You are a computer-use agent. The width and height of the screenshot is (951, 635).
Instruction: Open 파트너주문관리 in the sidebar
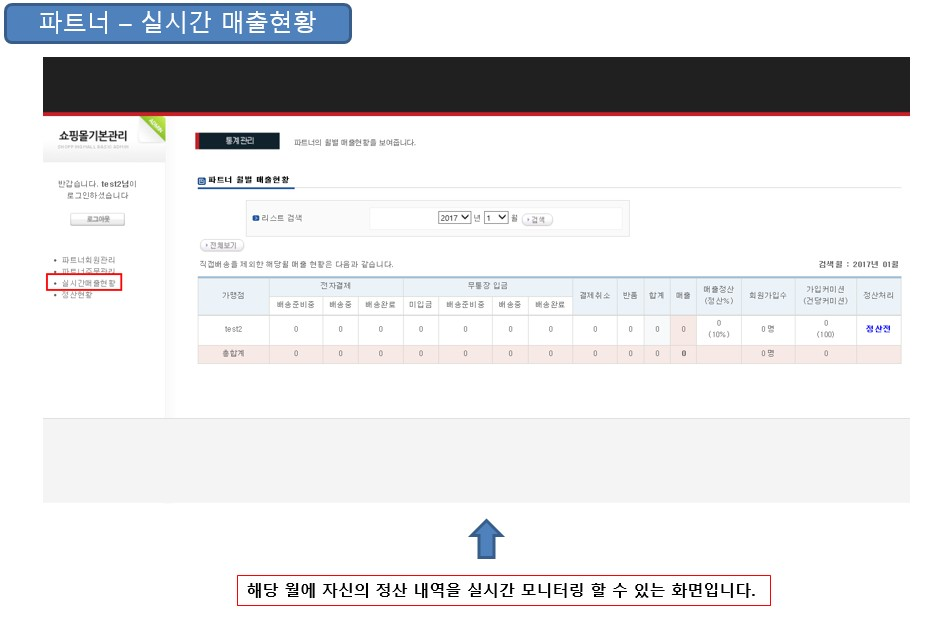[x=88, y=271]
